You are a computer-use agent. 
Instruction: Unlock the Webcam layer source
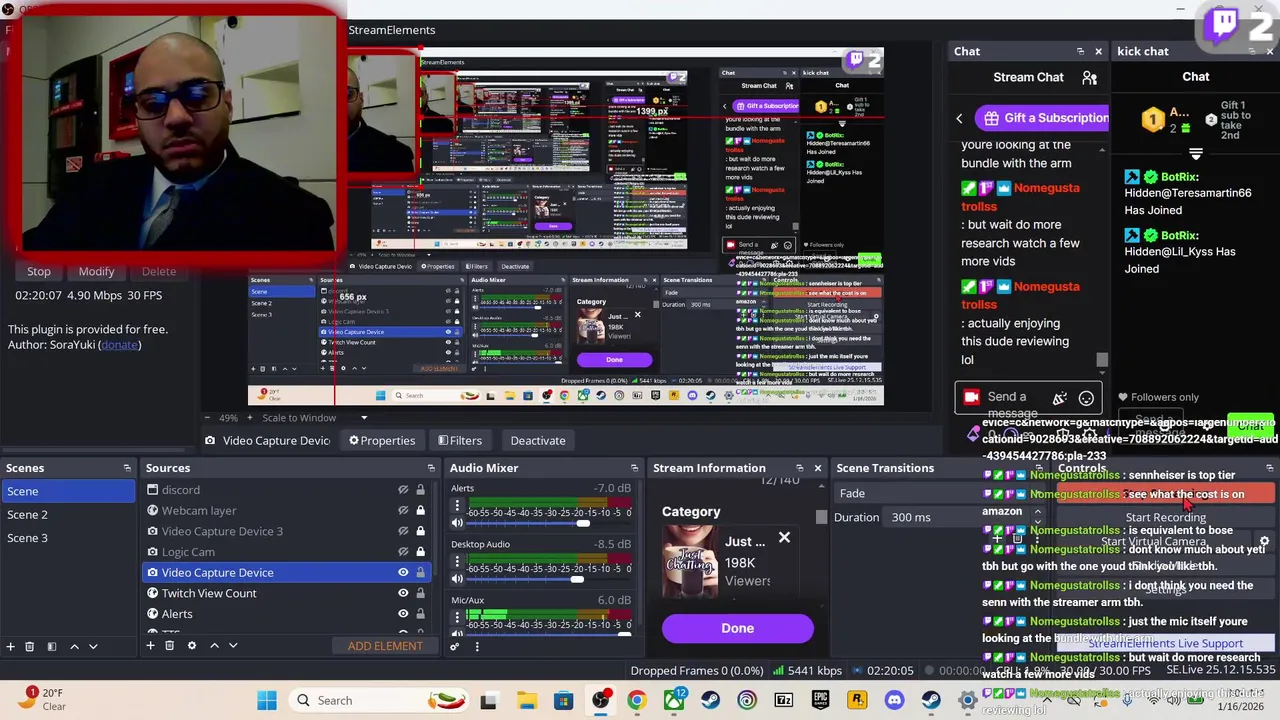click(x=420, y=511)
